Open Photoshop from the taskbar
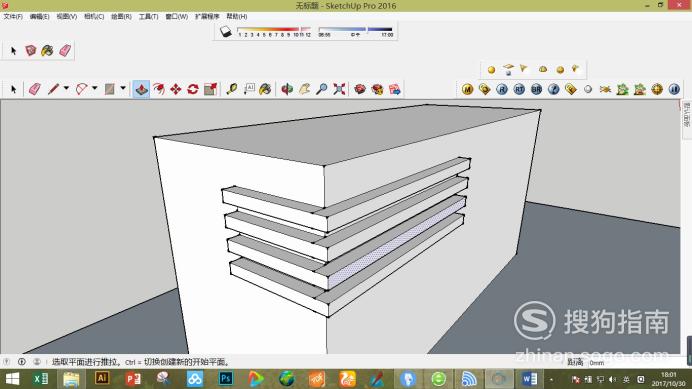This screenshot has width=692, height=389. [x=226, y=379]
